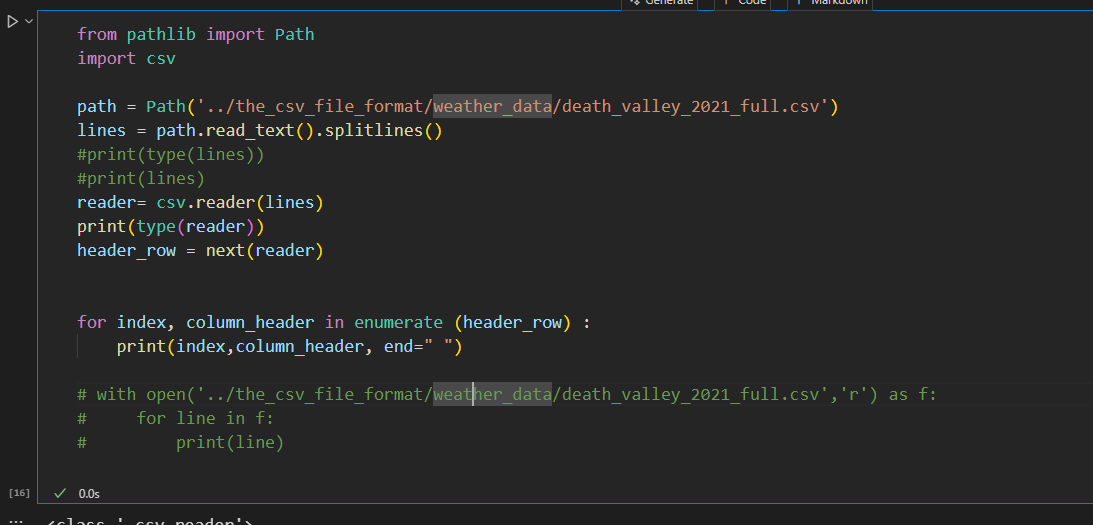The image size is (1093, 525).
Task: Click the line 'from pathlib import Path'
Action: [x=196, y=34]
